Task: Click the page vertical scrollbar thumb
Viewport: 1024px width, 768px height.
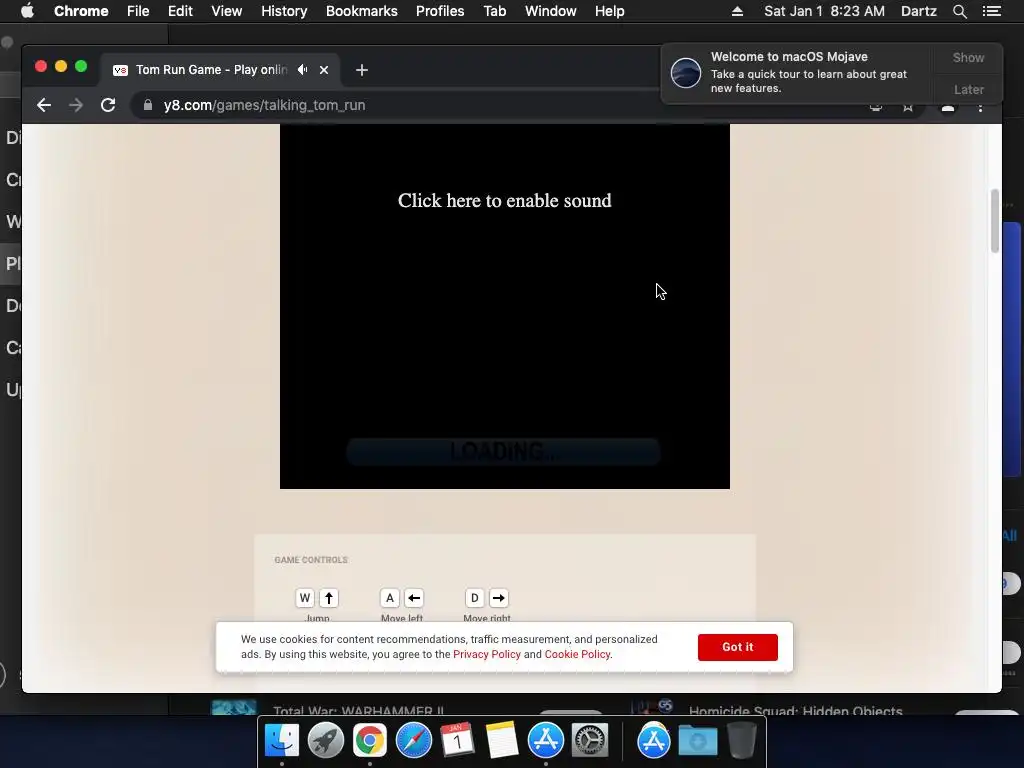Action: (x=995, y=221)
